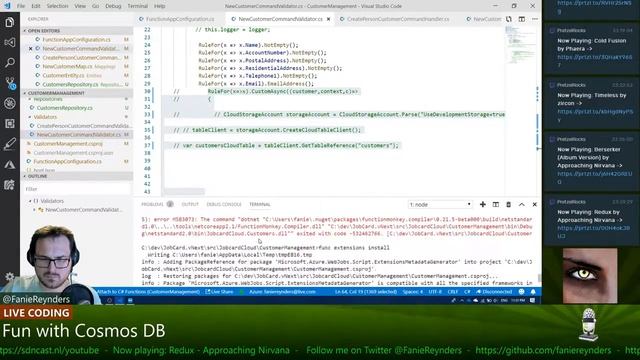Change language mode via C# status item
Viewport: 640px width, 360px height.
click(467, 292)
